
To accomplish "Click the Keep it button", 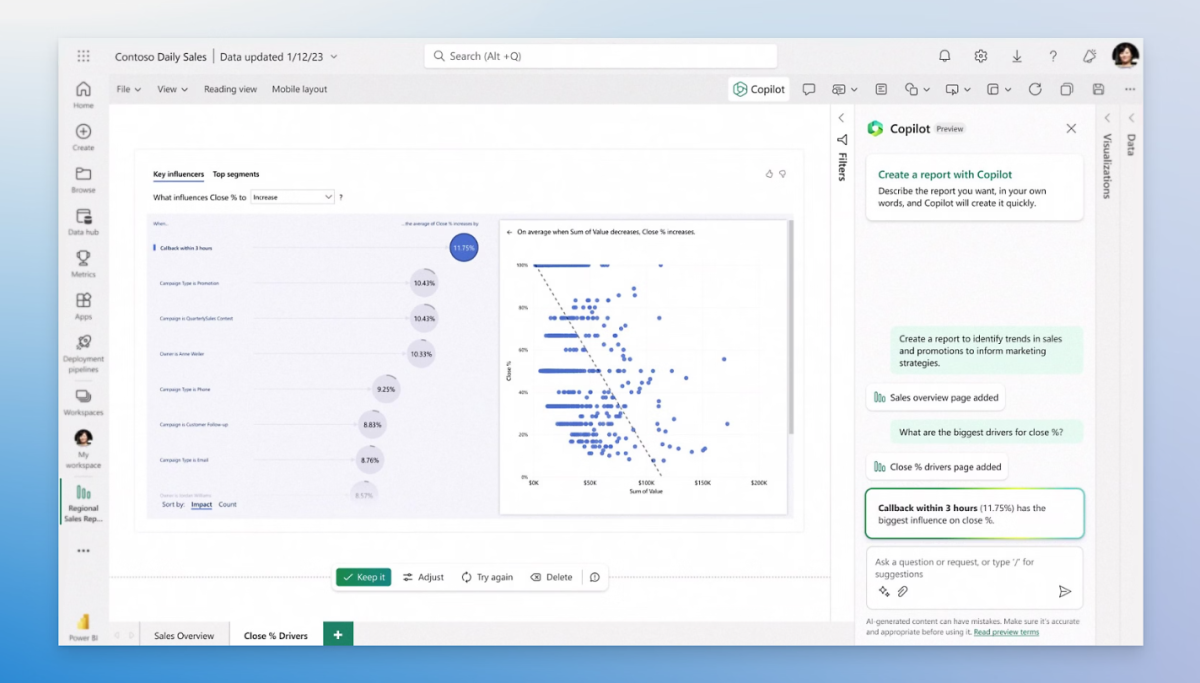I will tap(363, 577).
